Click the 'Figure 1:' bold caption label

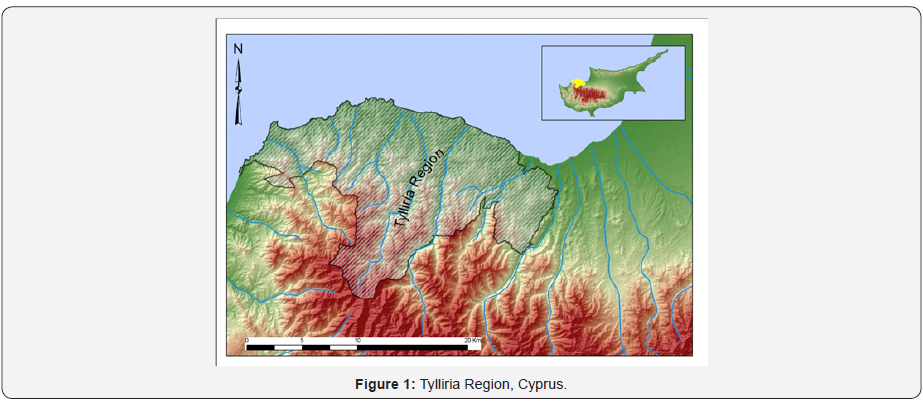tap(385, 384)
